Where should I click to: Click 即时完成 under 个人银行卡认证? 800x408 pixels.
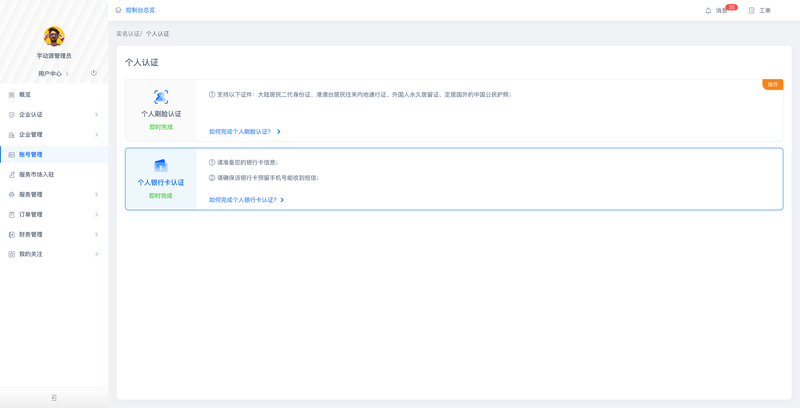pos(161,196)
